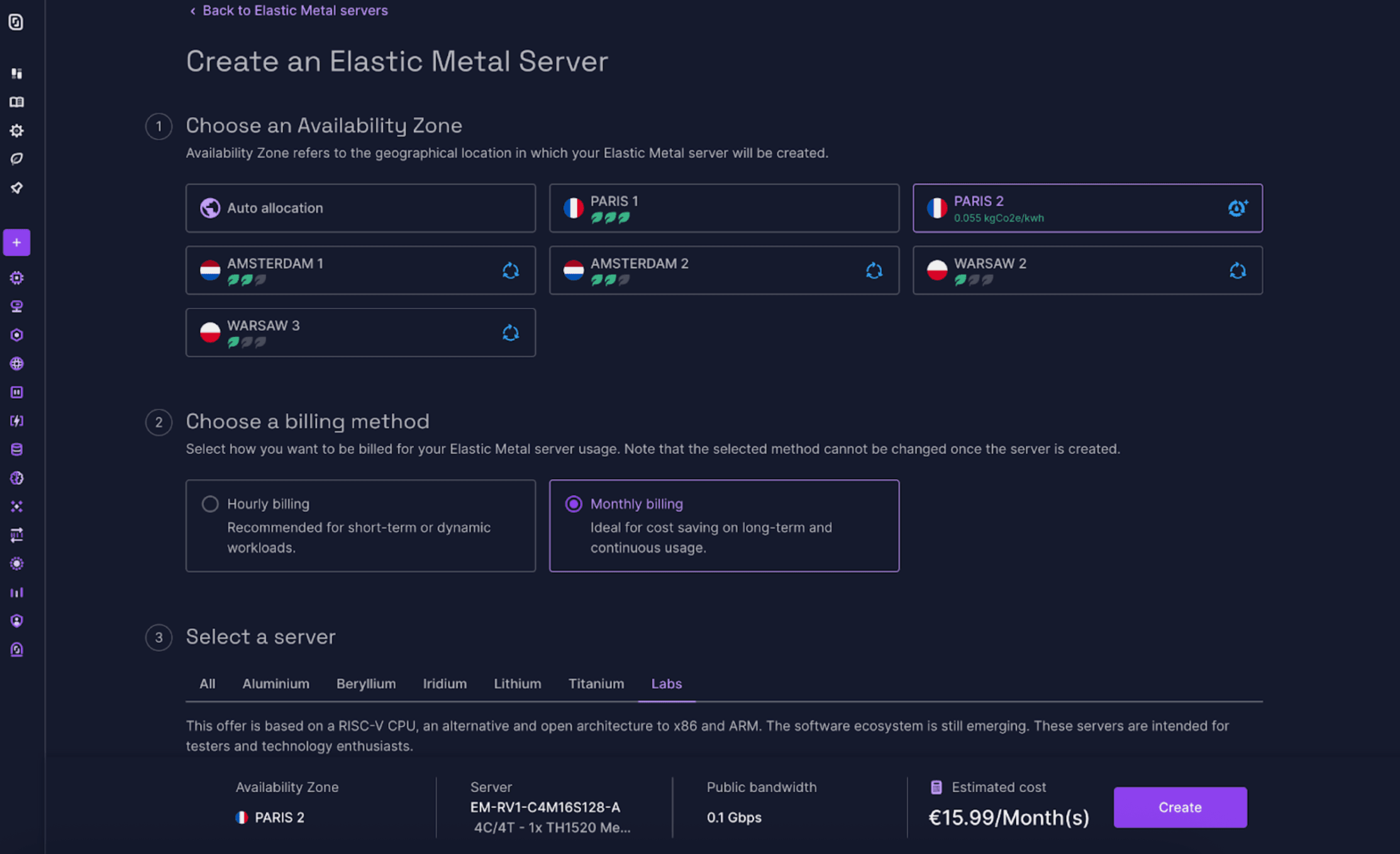Click the leaf environmental footprint sidebar icon

click(16, 158)
